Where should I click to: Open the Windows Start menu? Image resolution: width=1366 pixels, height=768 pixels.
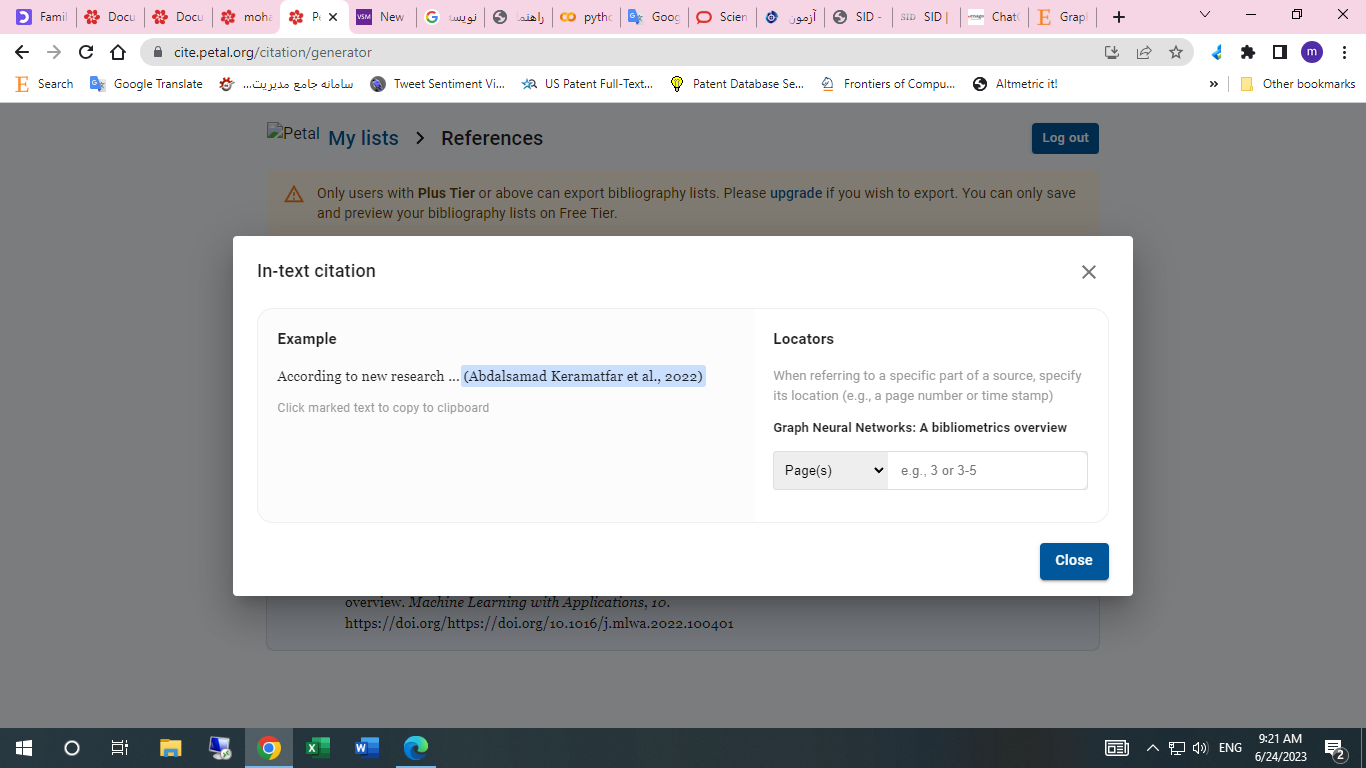(24, 748)
